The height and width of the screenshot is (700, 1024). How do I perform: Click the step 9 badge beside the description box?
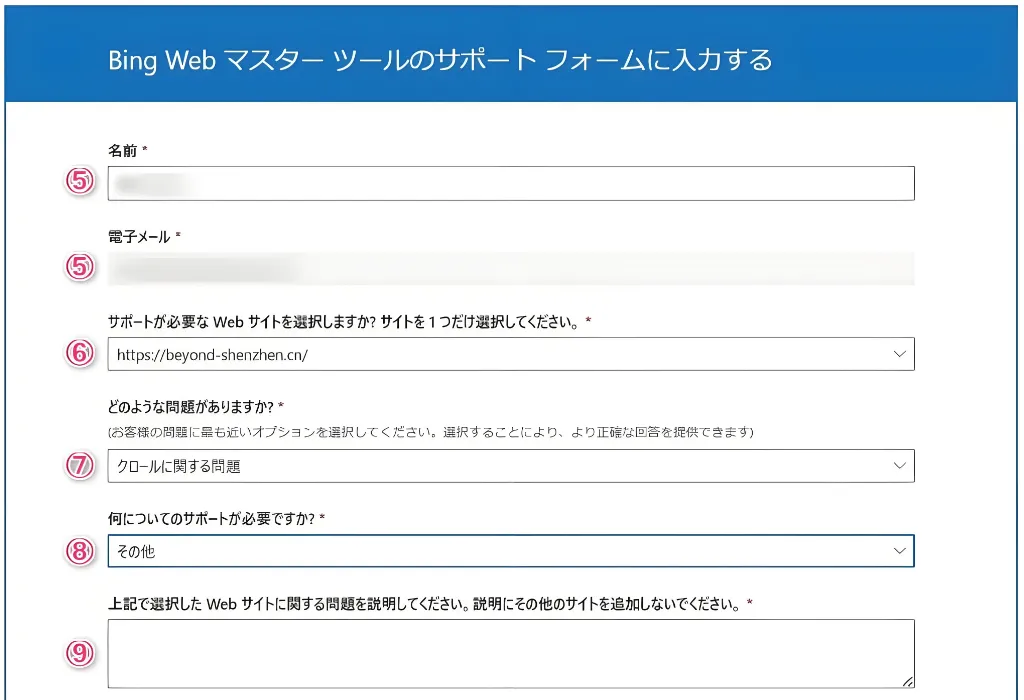80,653
